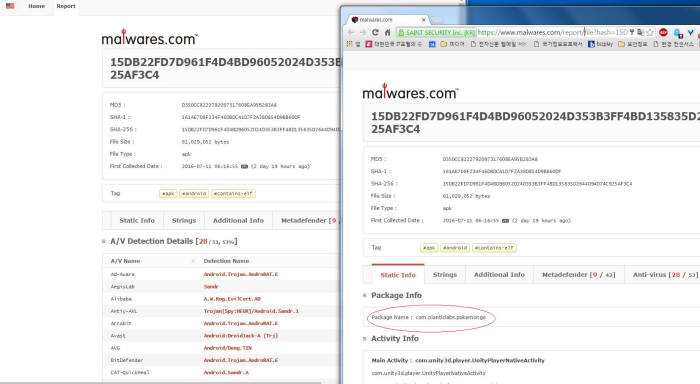Select Metadefender tab in browser window
Screen dimensions: 700x384
(x=579, y=275)
